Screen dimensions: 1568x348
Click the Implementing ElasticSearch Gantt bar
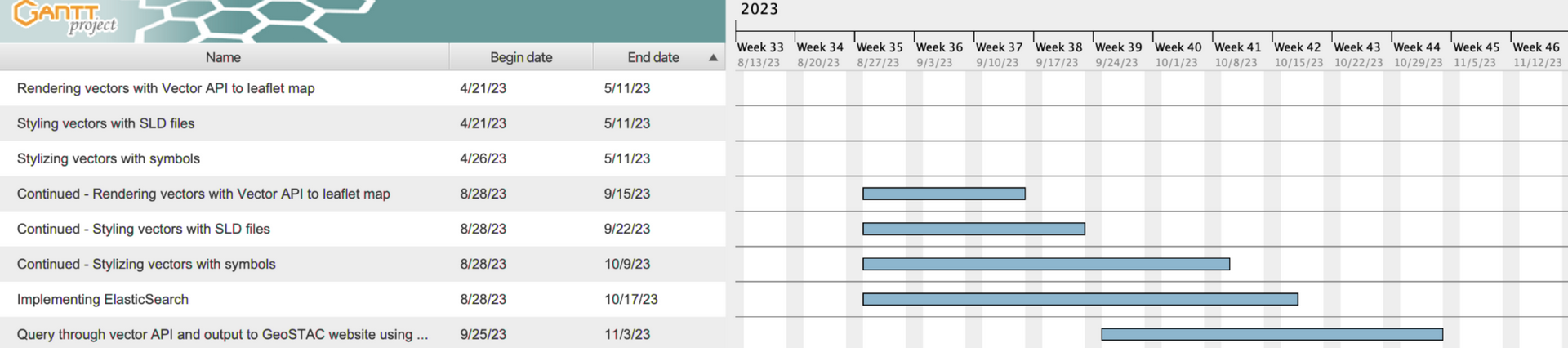click(1080, 299)
